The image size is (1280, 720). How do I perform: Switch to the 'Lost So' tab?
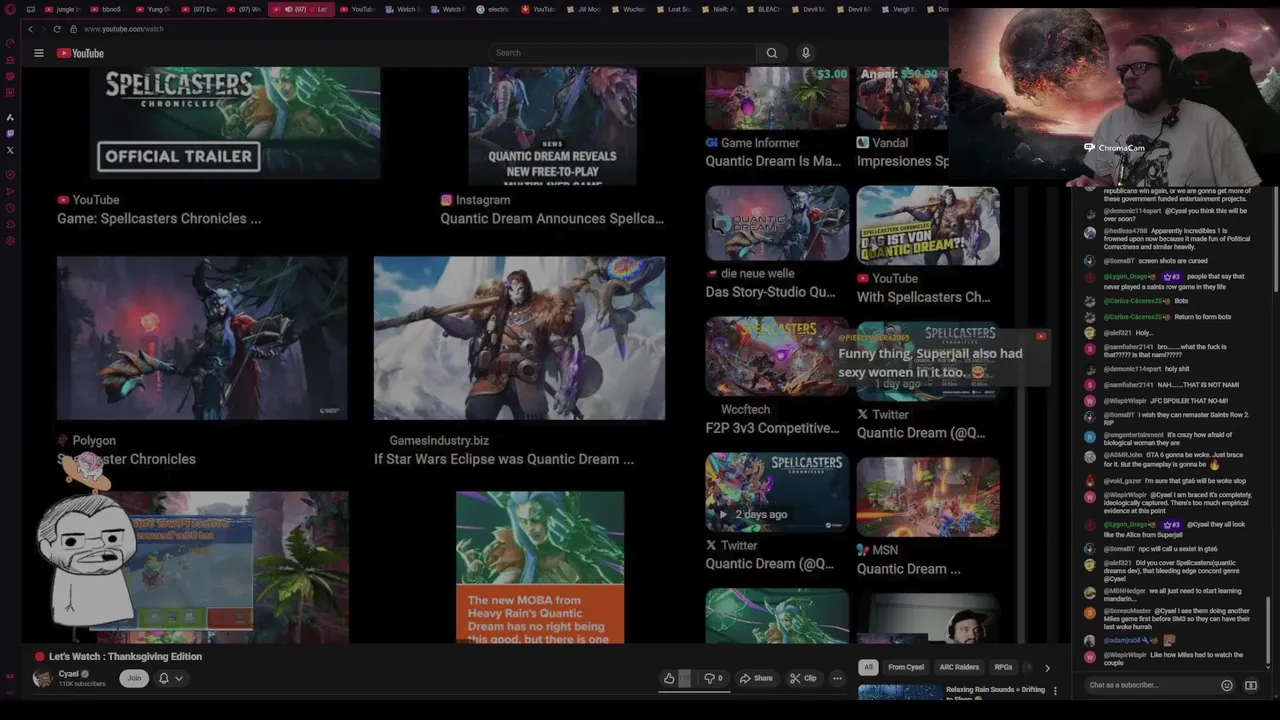673,9
